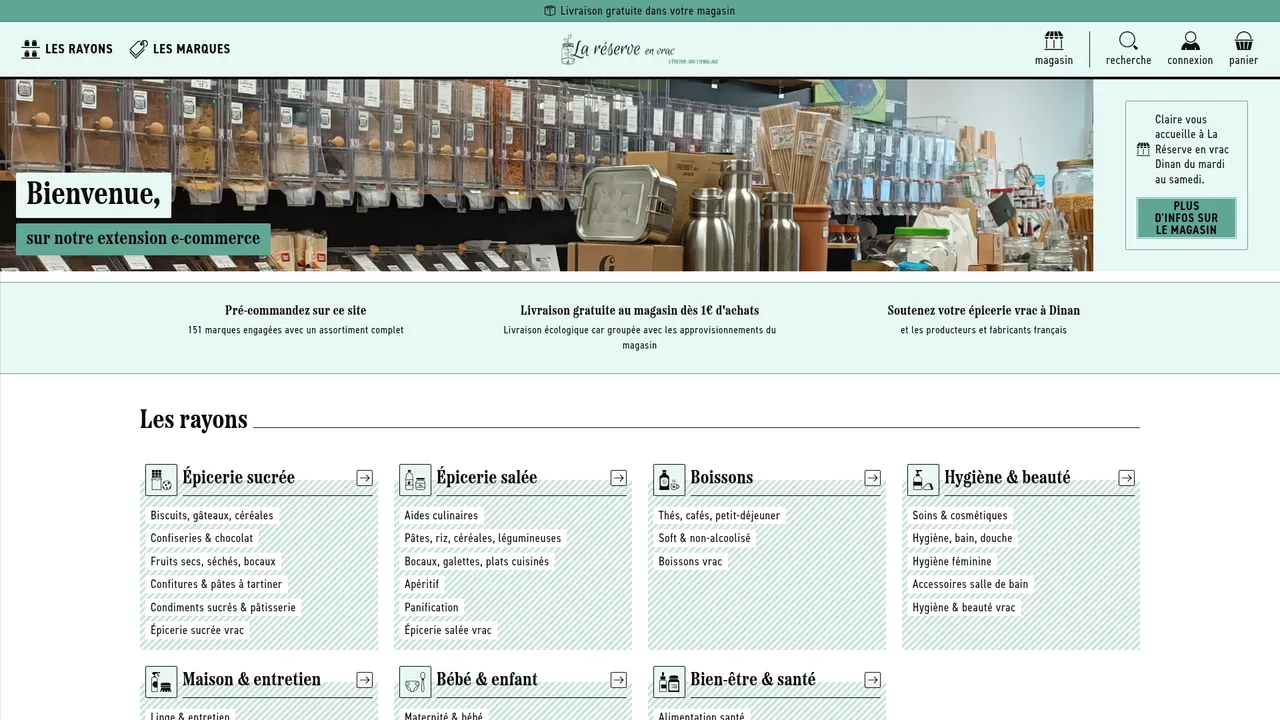Open Soins & cosmétiques link
This screenshot has width=1280, height=720.
point(960,516)
